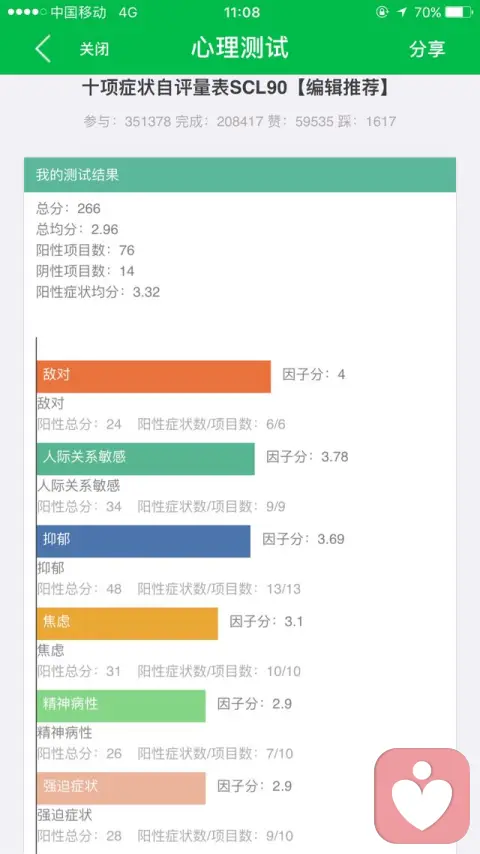
Task: Select the orange 敌对 bar
Action: pos(154,376)
